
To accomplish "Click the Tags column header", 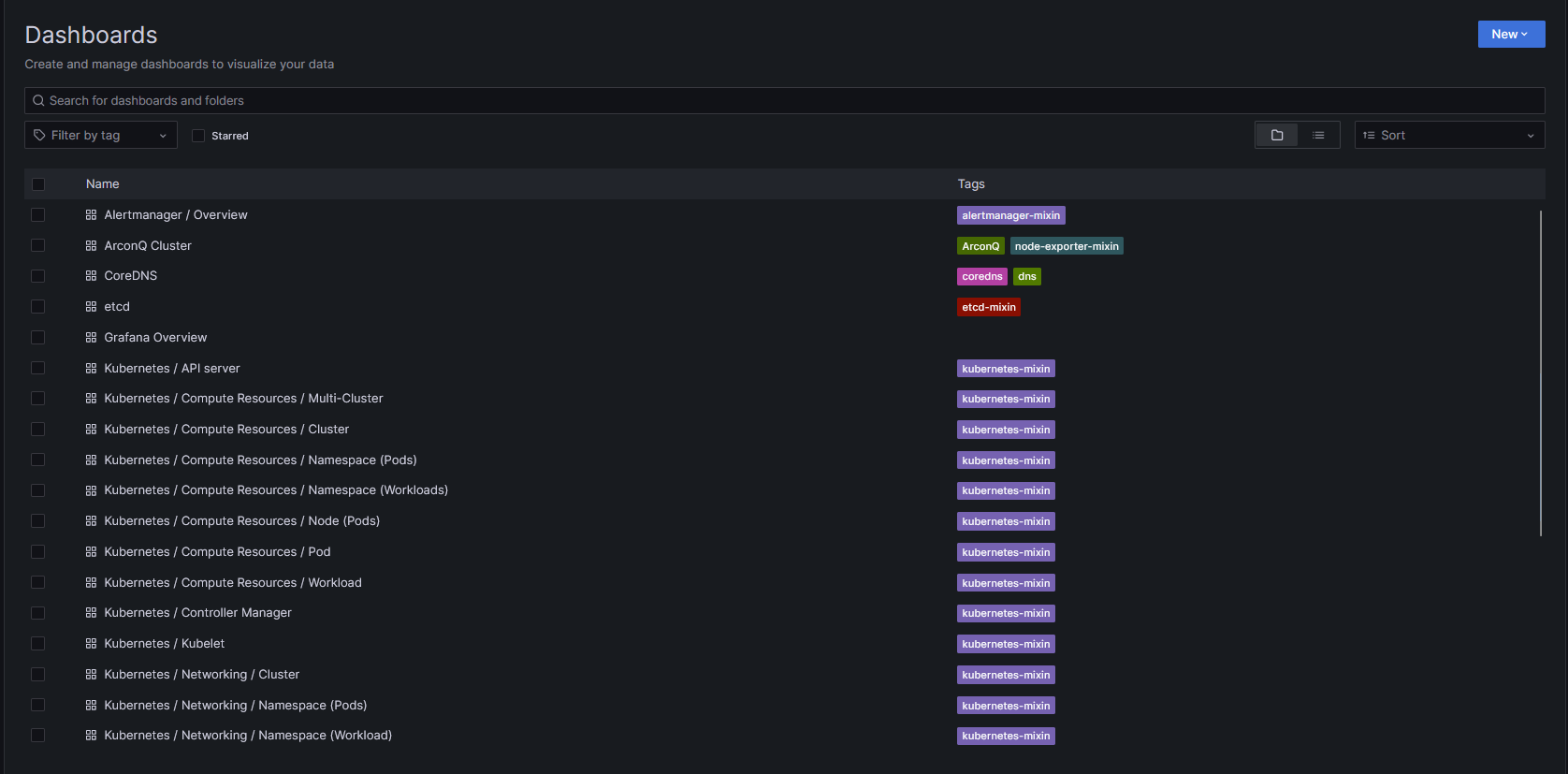I will coord(971,184).
